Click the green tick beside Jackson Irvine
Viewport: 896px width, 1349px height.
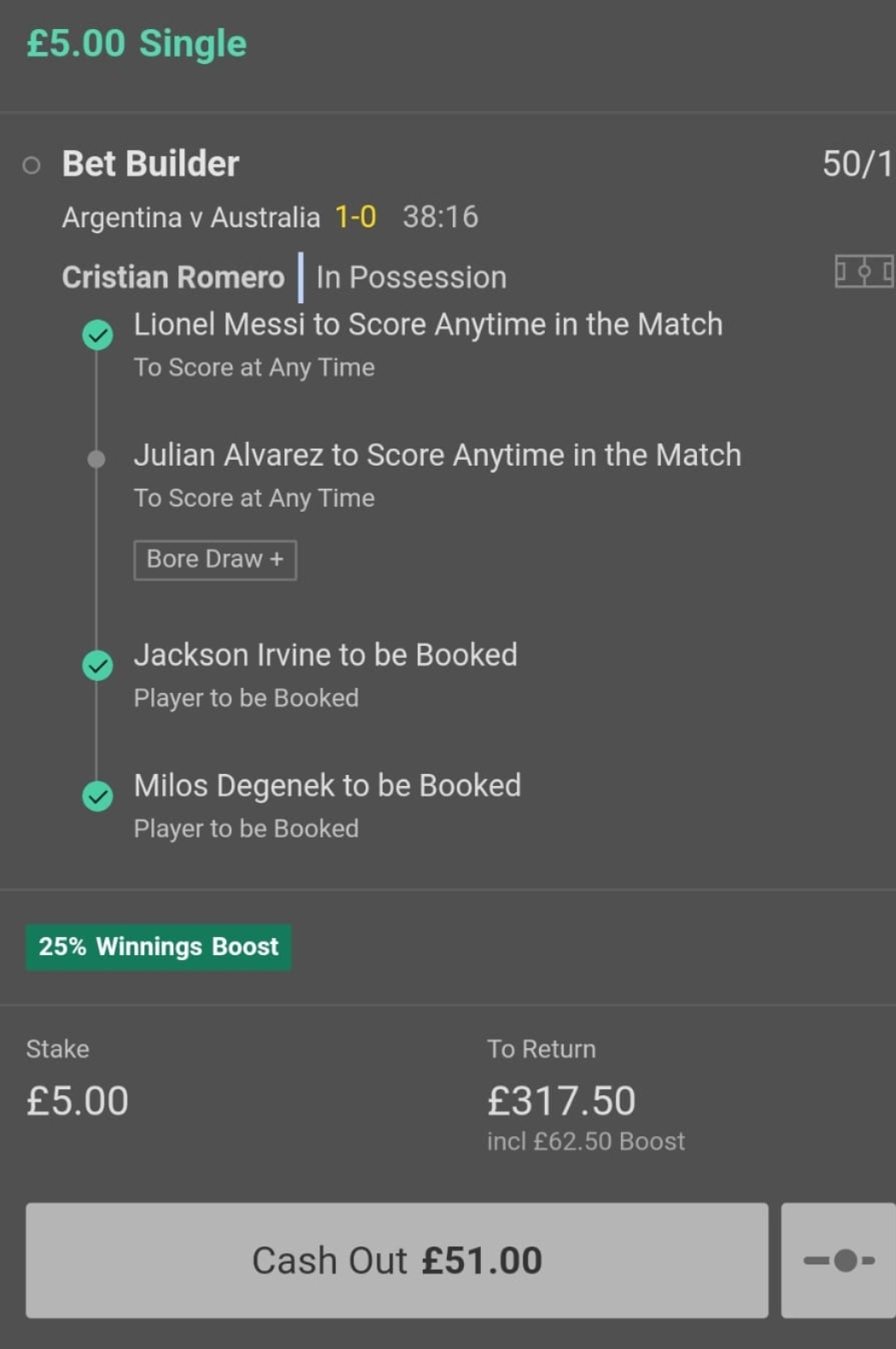(x=97, y=665)
